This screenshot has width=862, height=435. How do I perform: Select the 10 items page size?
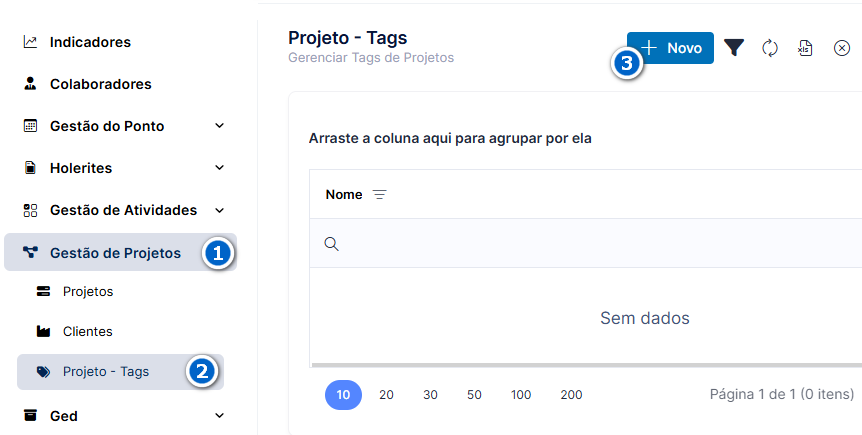pyautogui.click(x=343, y=395)
